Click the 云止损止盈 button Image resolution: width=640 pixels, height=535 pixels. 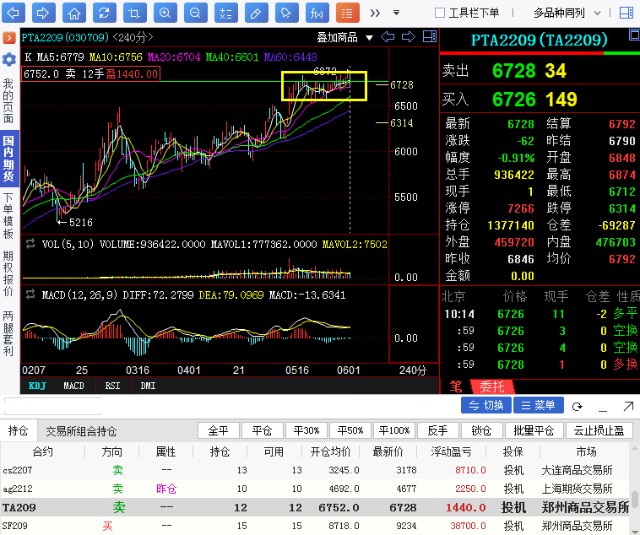coord(599,431)
